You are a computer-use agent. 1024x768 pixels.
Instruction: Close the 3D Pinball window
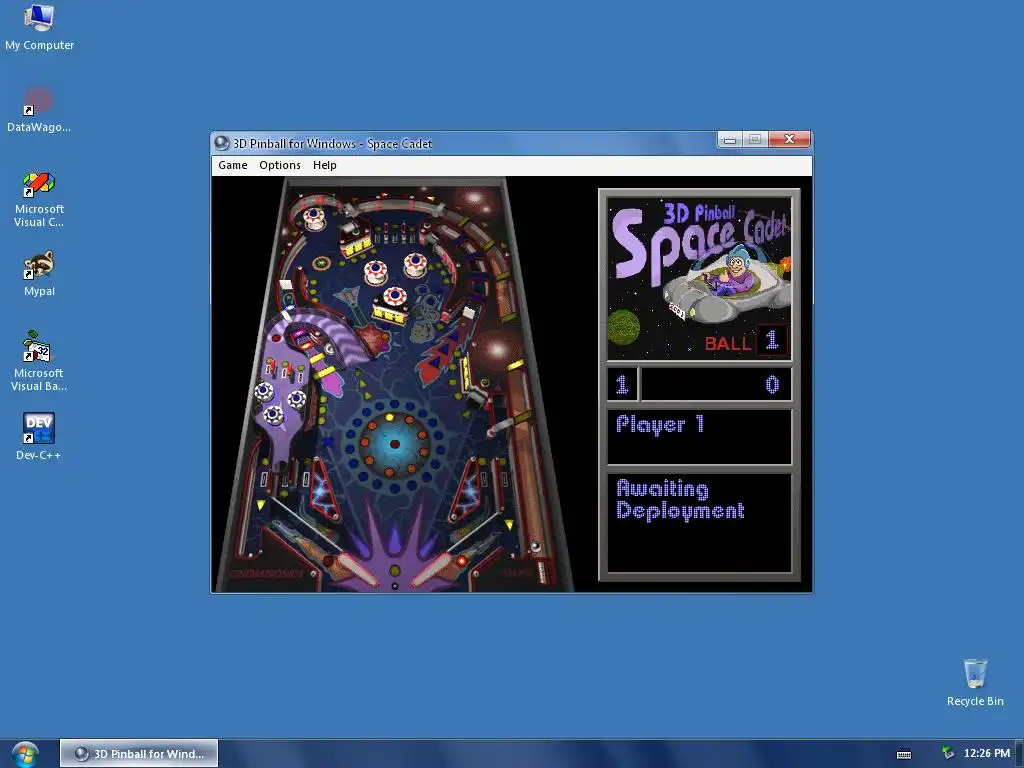point(789,139)
